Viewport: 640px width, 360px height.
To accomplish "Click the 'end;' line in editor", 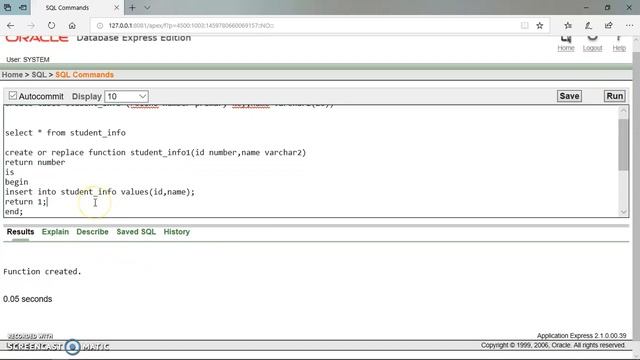I will [14, 211].
